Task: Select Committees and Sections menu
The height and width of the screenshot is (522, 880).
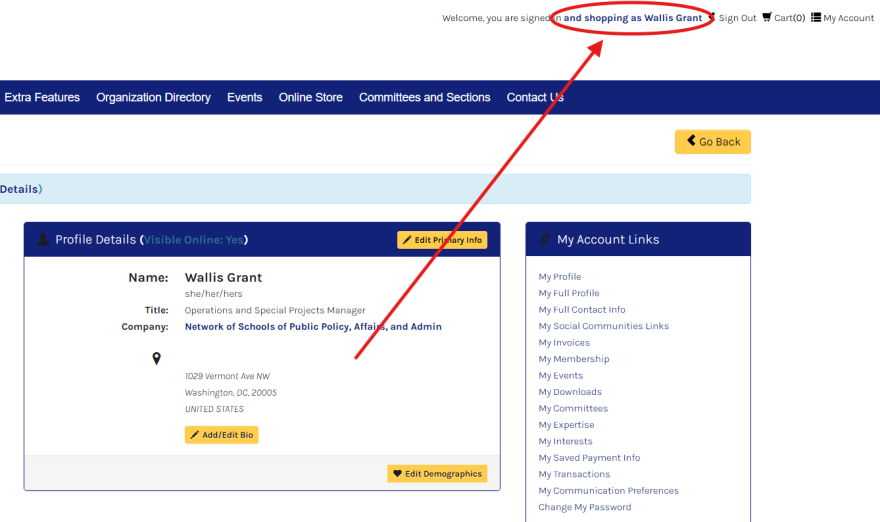Action: [x=424, y=98]
